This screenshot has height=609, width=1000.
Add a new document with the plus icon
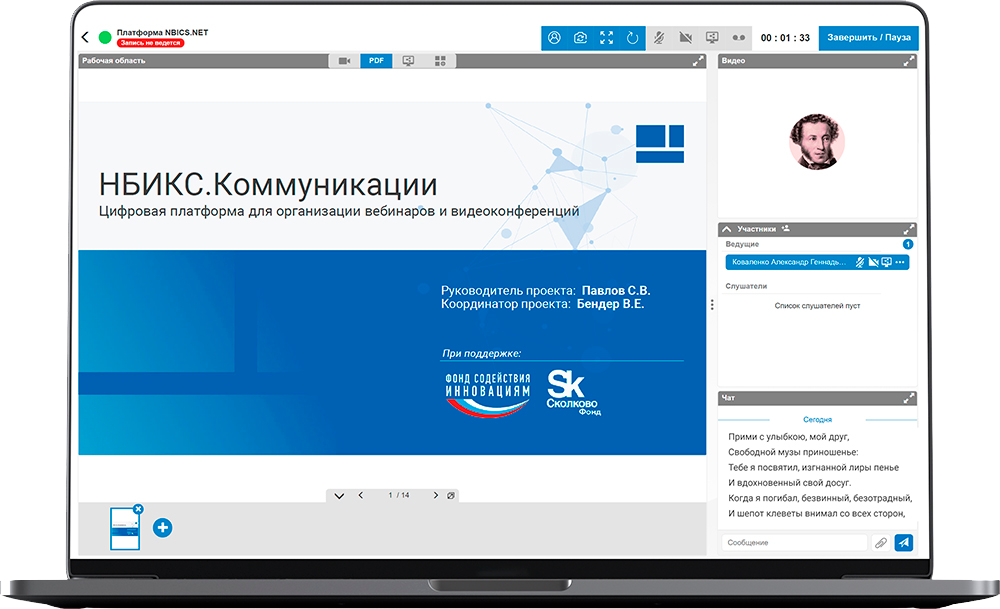(162, 527)
